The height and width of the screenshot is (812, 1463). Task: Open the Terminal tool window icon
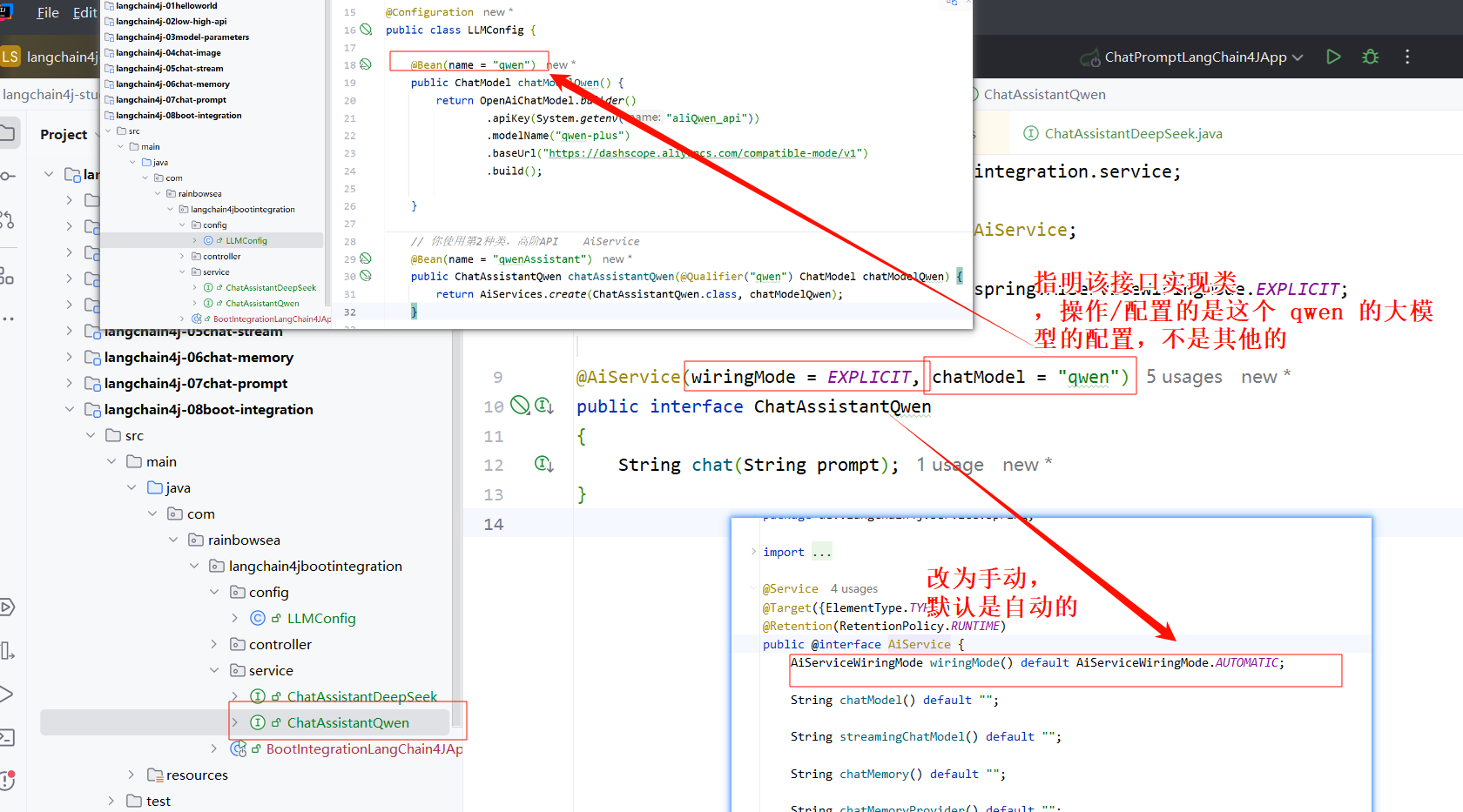click(x=10, y=737)
